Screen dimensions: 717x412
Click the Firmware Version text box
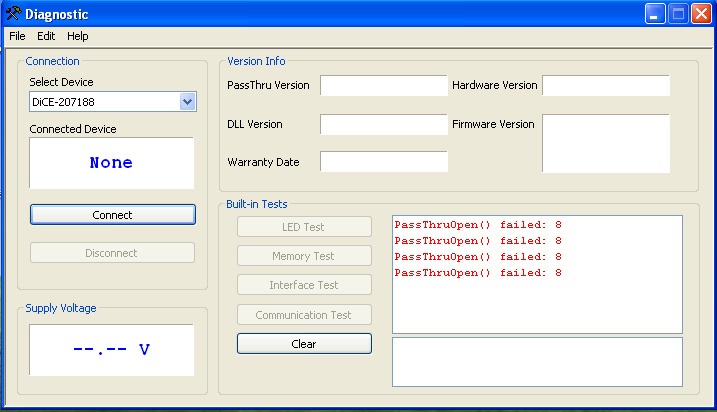pos(606,144)
